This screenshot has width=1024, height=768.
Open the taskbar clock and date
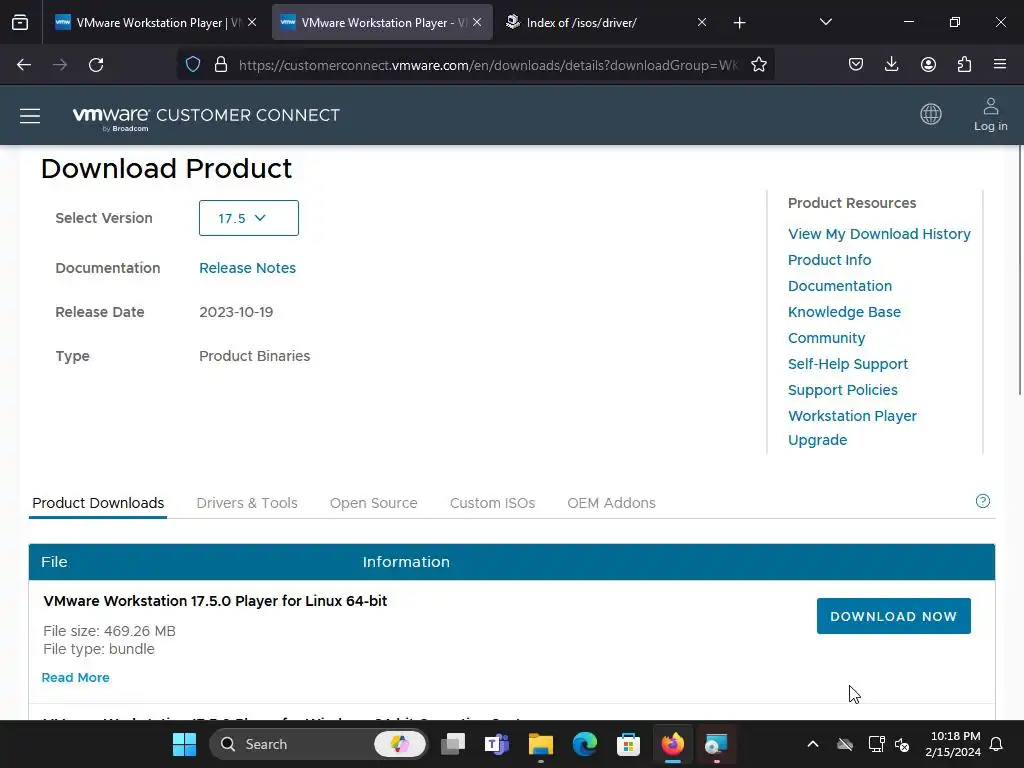pos(953,744)
